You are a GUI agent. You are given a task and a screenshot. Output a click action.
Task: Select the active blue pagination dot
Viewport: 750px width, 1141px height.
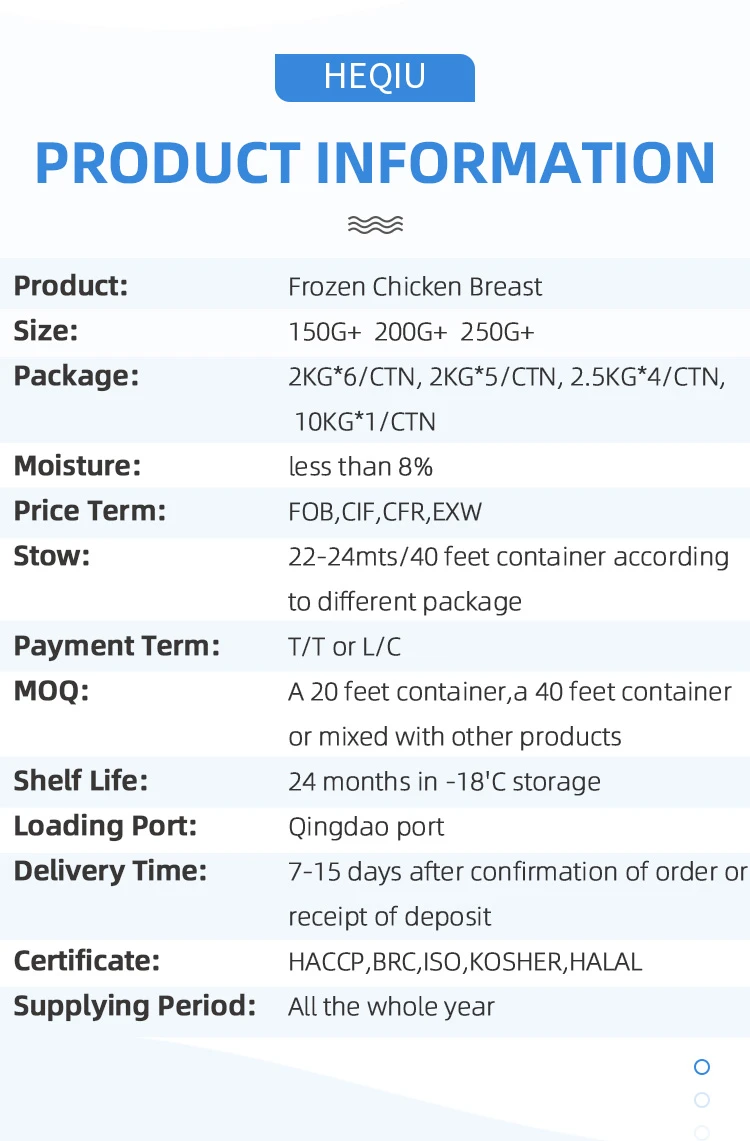pos(702,1067)
